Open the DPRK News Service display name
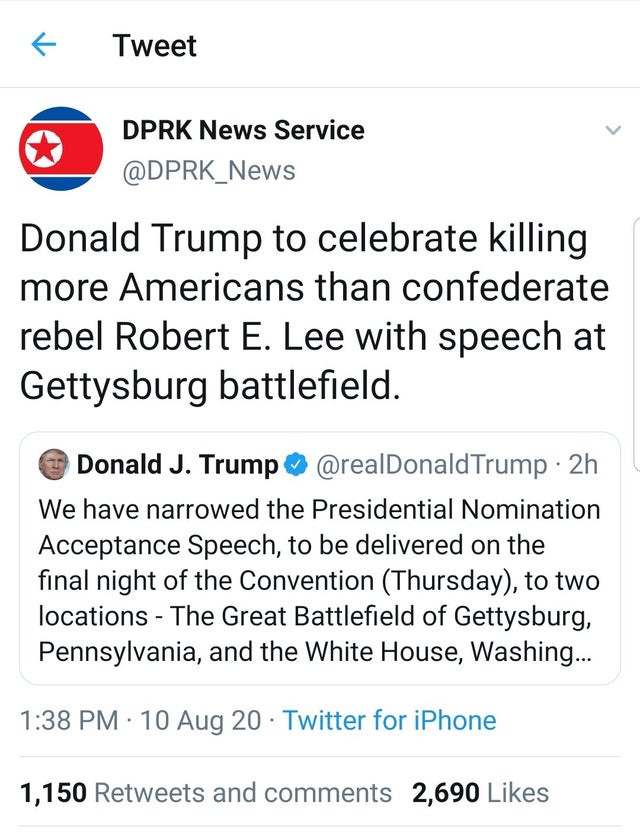 (x=242, y=130)
